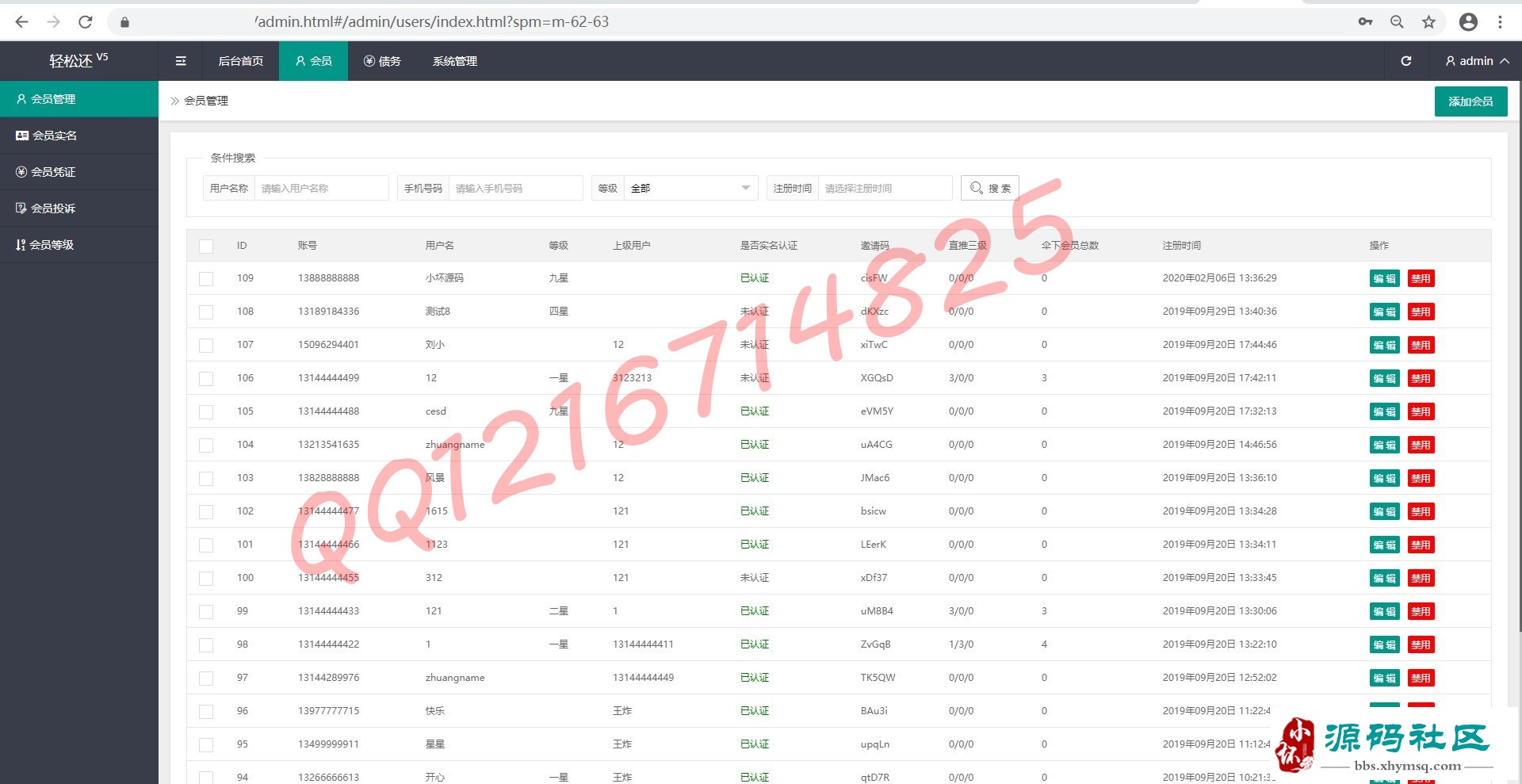
Task: Click 禁用 for user ID 105
Action: click(x=1421, y=411)
